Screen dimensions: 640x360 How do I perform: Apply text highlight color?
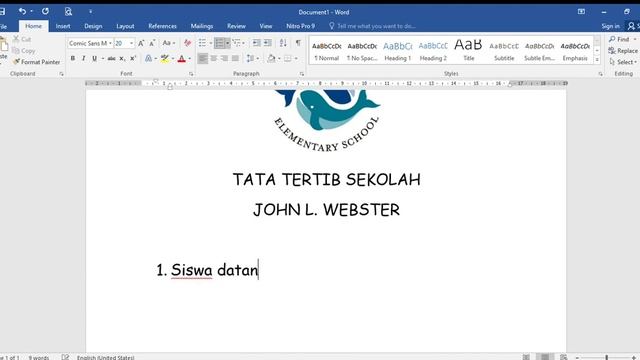click(164, 58)
